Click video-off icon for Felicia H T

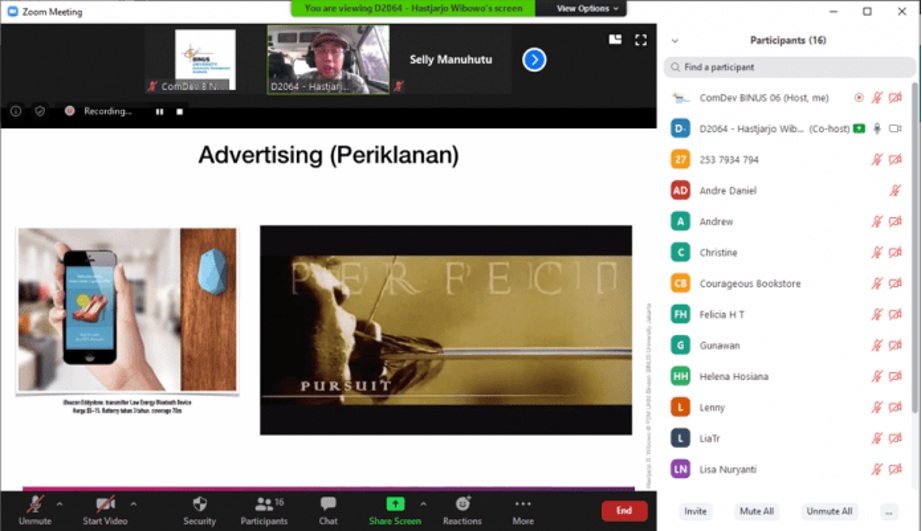pos(895,315)
